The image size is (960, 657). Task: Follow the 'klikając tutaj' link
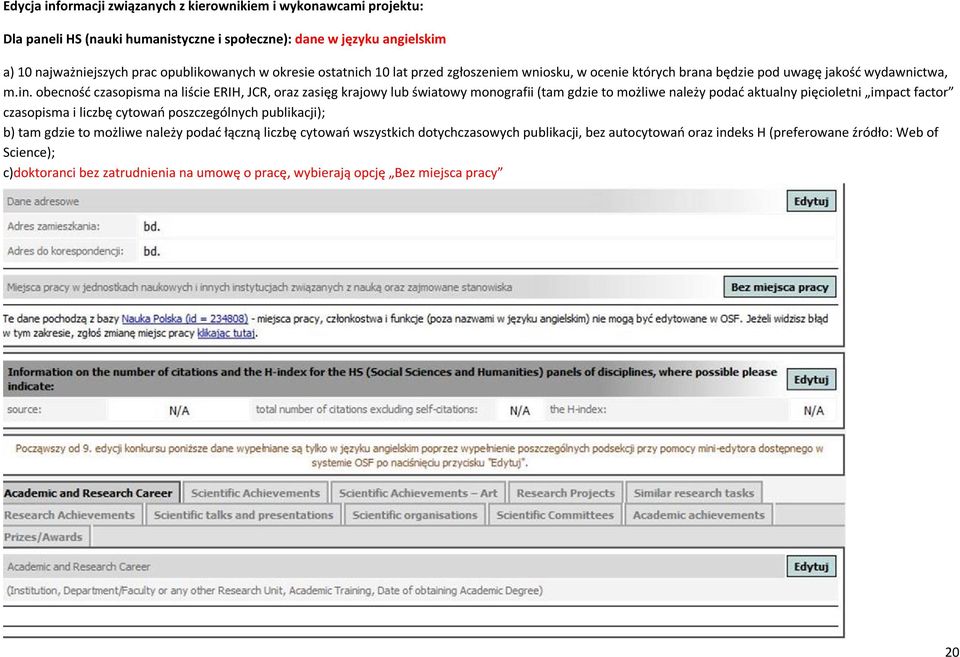[x=227, y=334]
